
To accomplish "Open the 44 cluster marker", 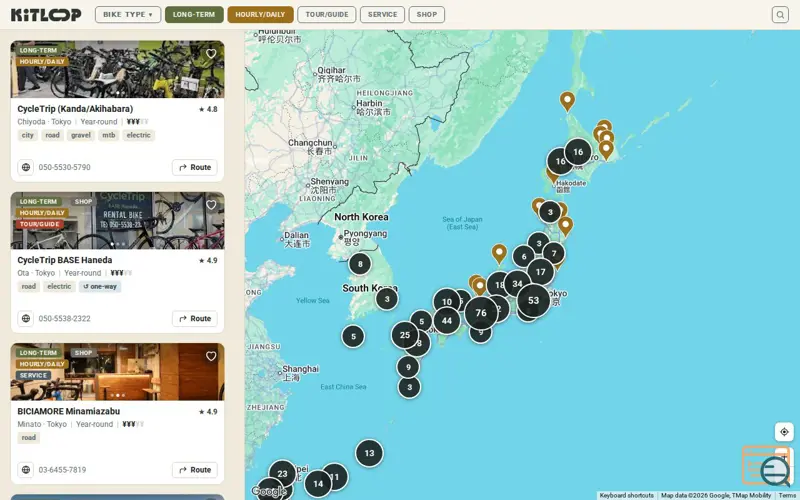I will (x=447, y=321).
